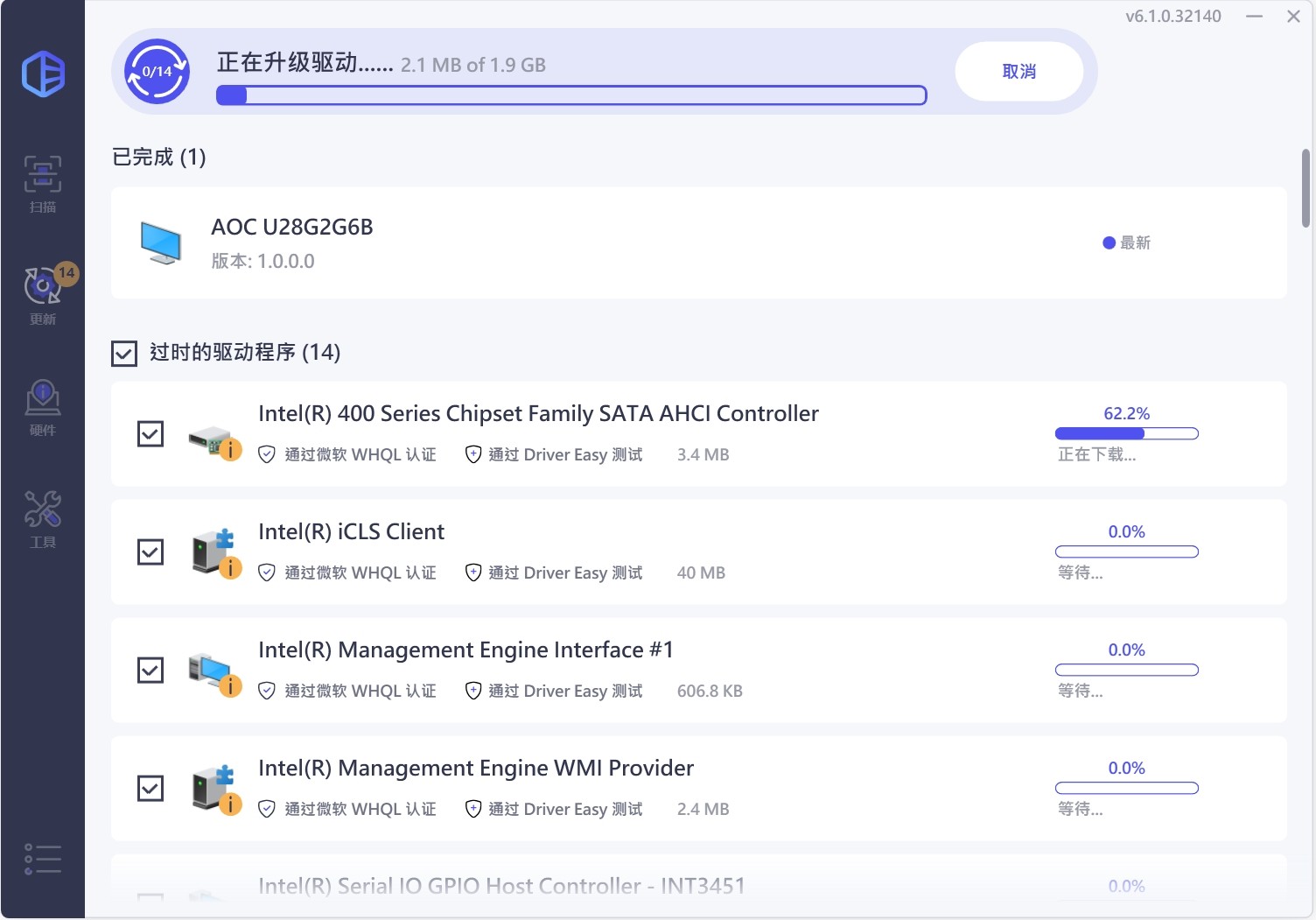Cancel the driver upgrade with 取消
Image resolution: width=1316 pixels, height=920 pixels.
pyautogui.click(x=1019, y=72)
